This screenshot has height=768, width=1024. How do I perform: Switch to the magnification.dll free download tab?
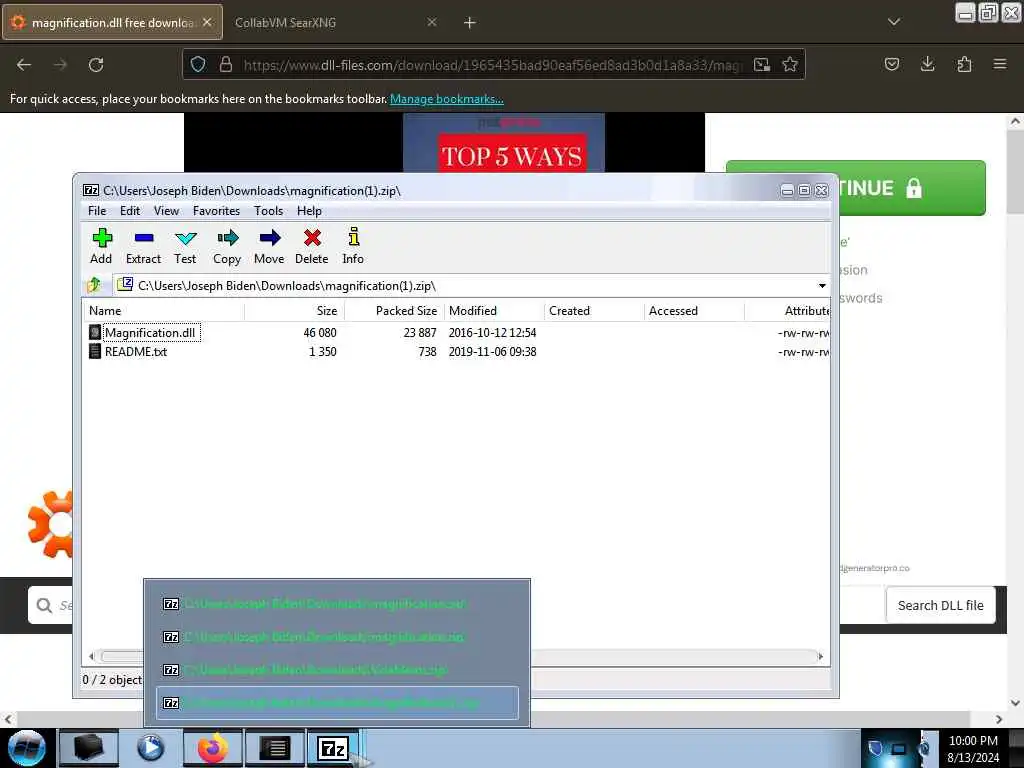pyautogui.click(x=112, y=23)
